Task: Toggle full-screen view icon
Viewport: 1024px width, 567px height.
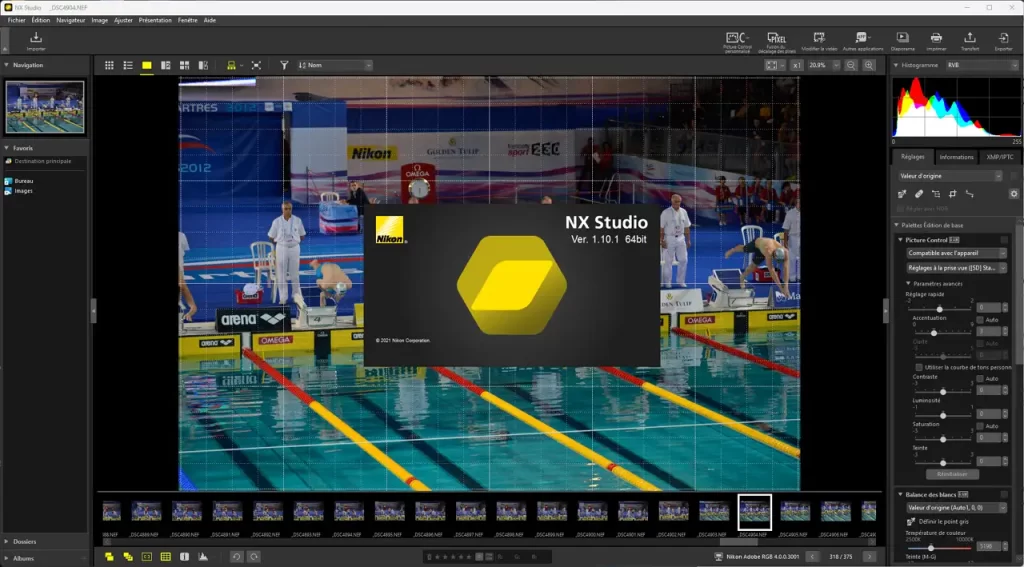Action: 256,65
